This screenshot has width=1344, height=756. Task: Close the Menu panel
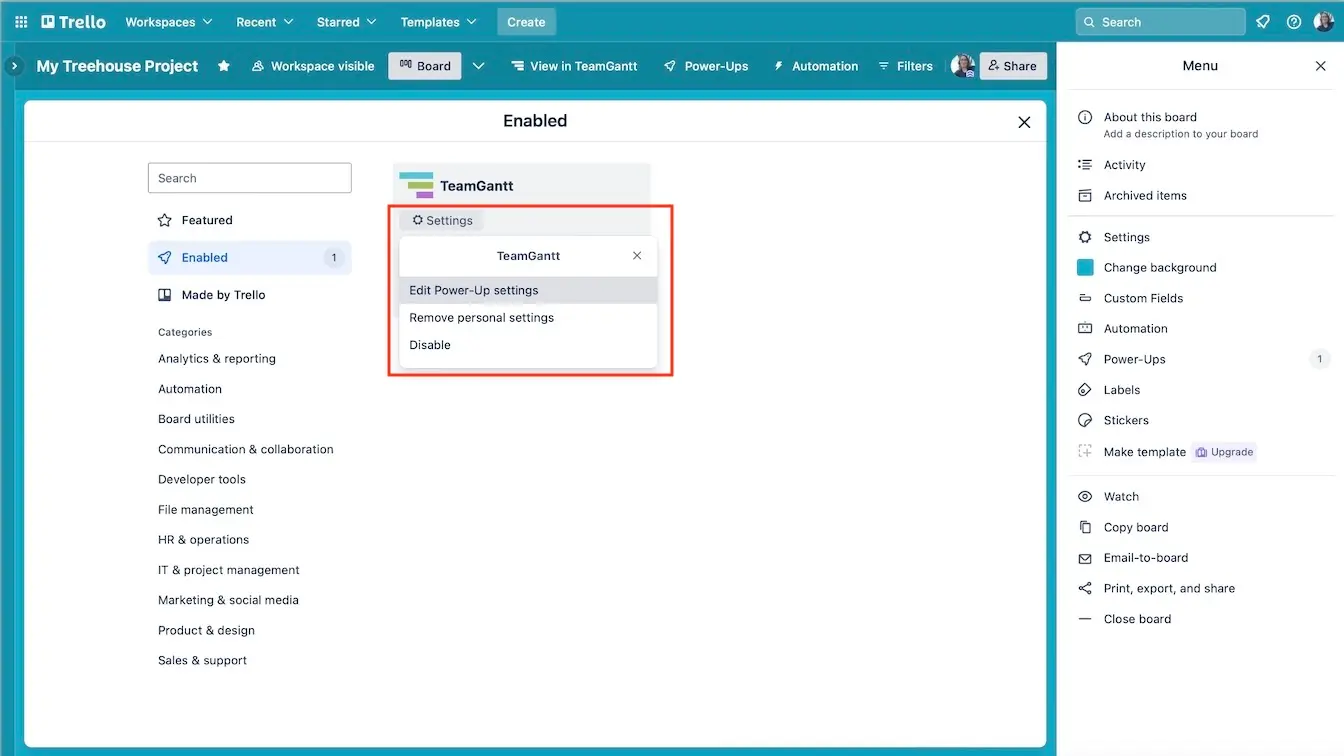[x=1320, y=66]
